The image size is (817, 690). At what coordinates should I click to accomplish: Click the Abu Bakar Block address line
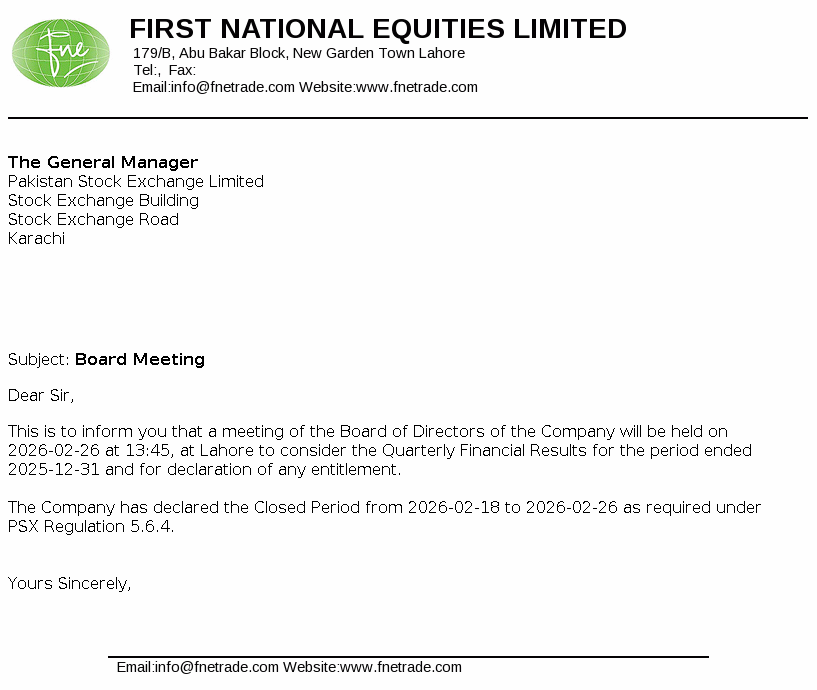click(299, 53)
